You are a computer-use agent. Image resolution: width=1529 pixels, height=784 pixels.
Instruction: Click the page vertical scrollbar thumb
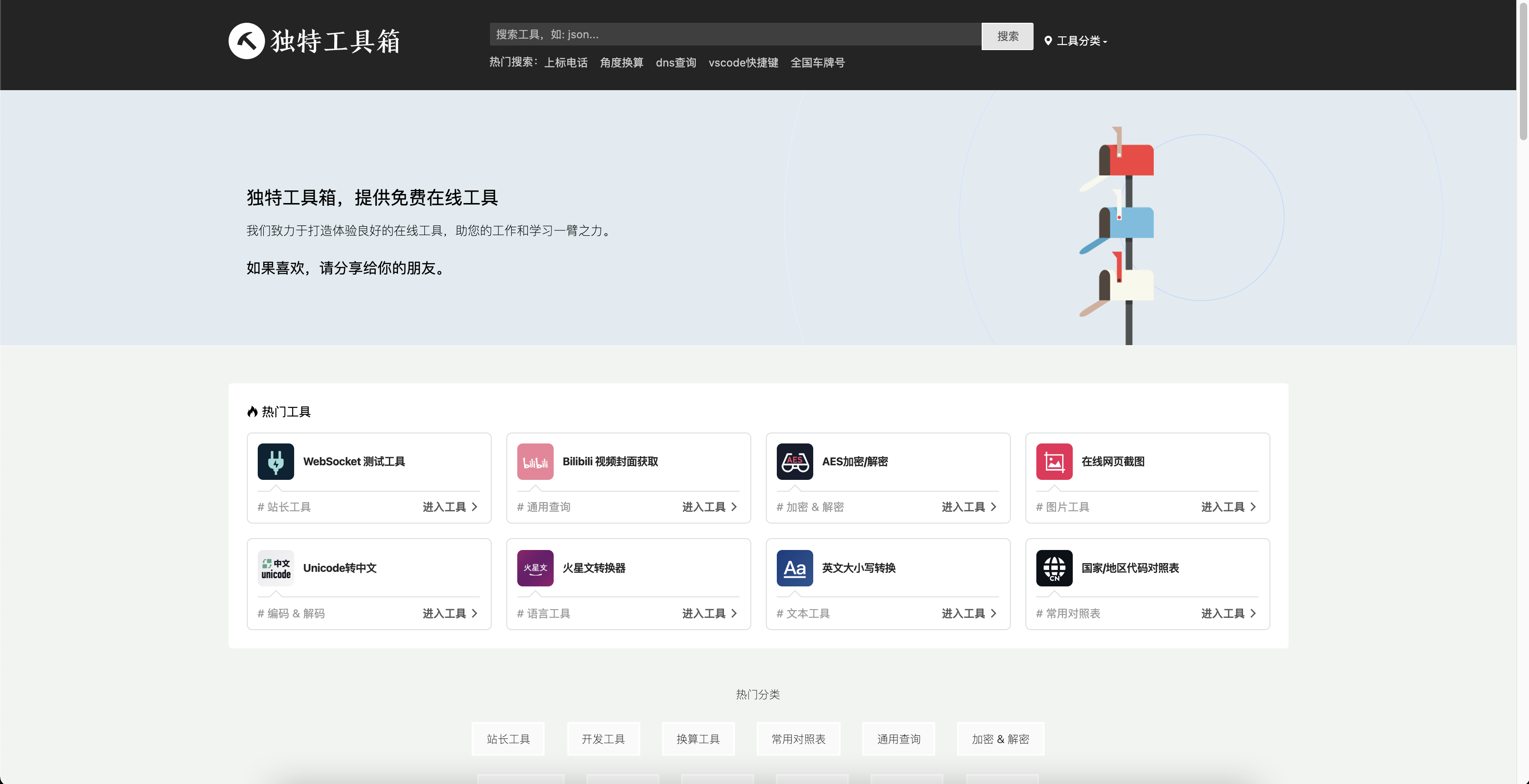[1523, 71]
